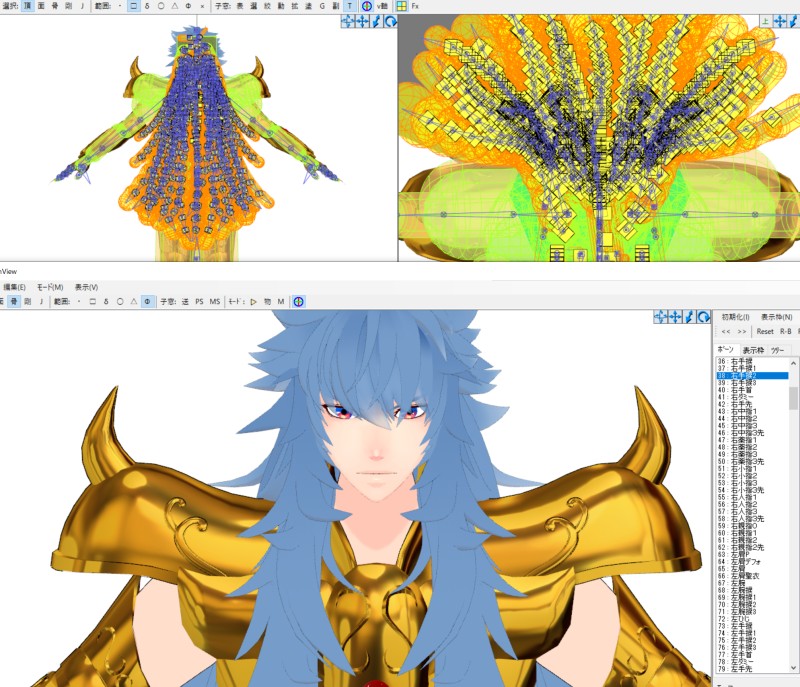Click diagonal zoom icon in TransformView viewport
The height and width of the screenshot is (687, 800).
[x=689, y=317]
